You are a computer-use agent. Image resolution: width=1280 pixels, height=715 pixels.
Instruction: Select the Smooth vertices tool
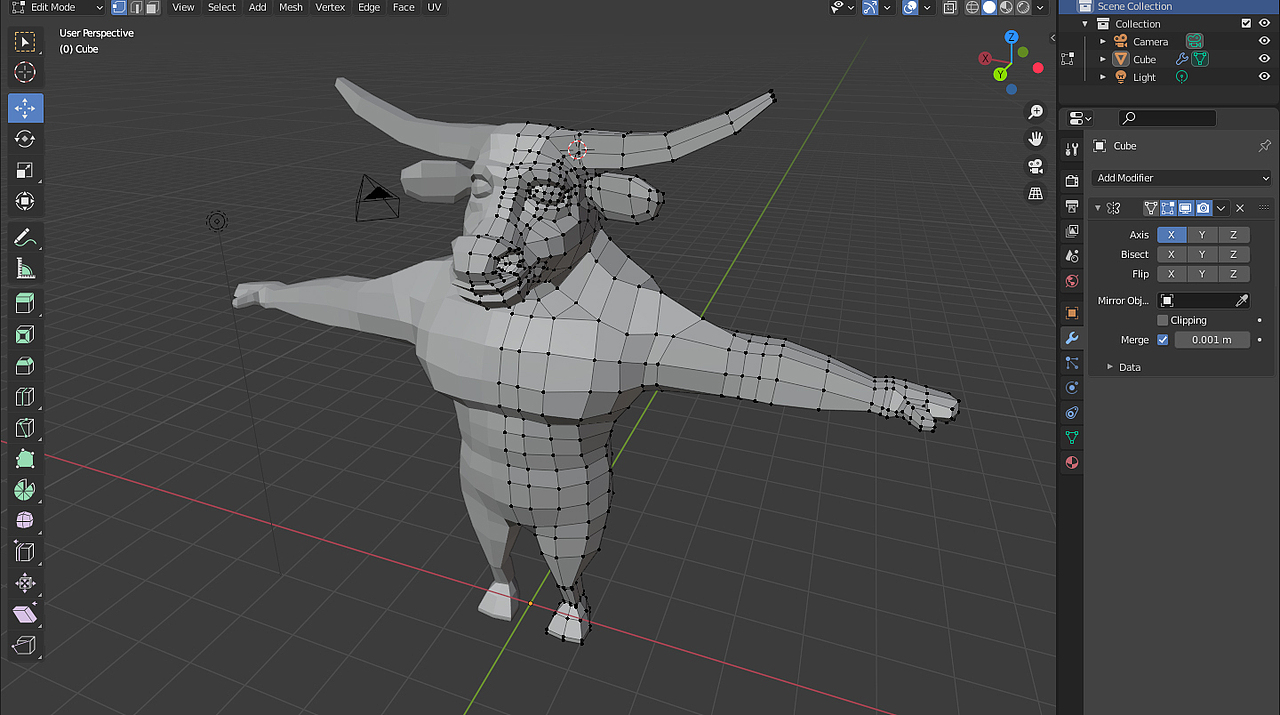[x=25, y=521]
